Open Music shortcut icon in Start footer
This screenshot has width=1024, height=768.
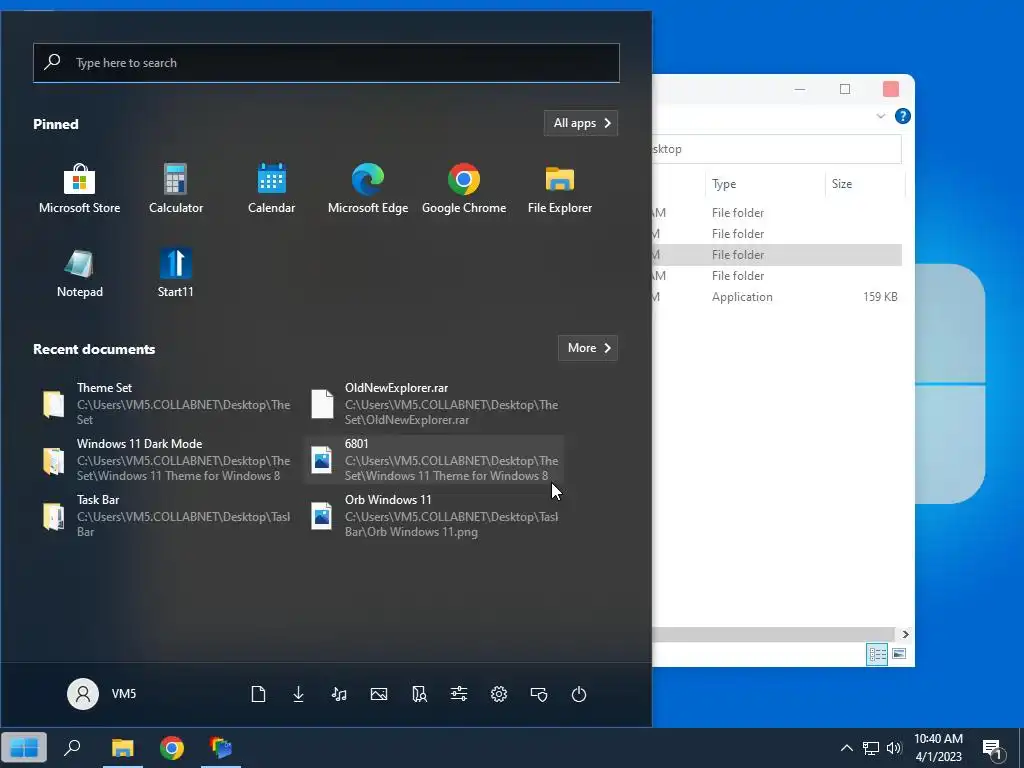pyautogui.click(x=339, y=694)
